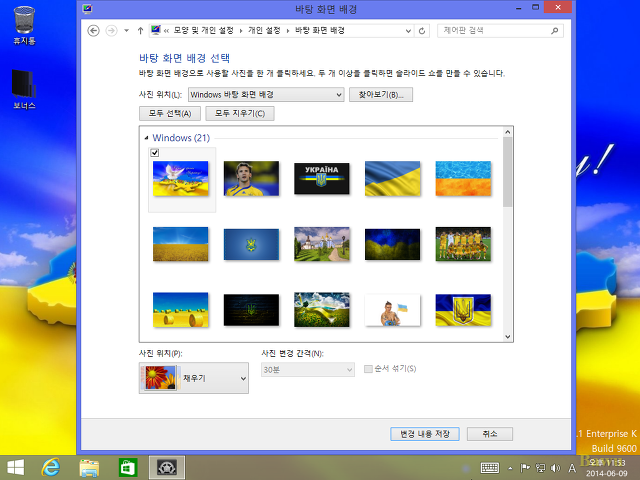Go back with the back arrow
This screenshot has height=480, width=640.
click(93, 31)
